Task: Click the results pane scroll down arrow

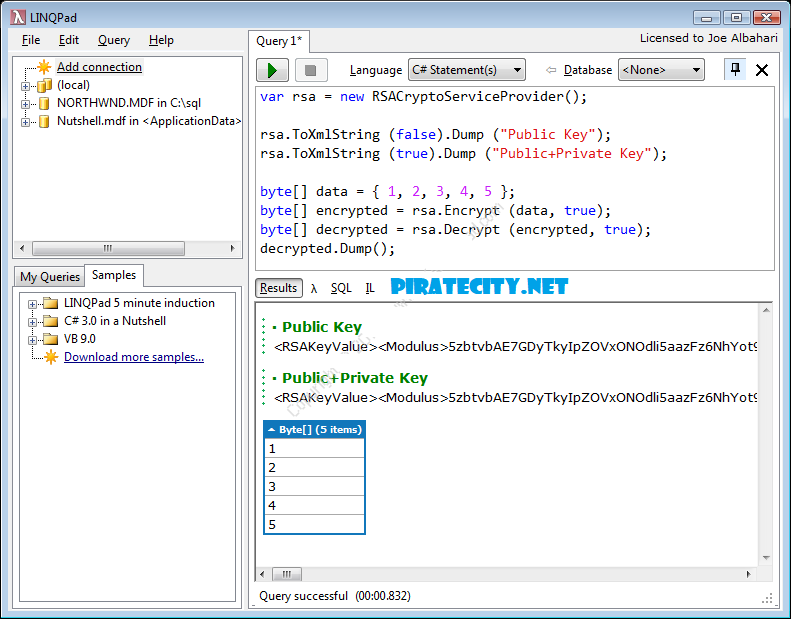Action: point(766,557)
